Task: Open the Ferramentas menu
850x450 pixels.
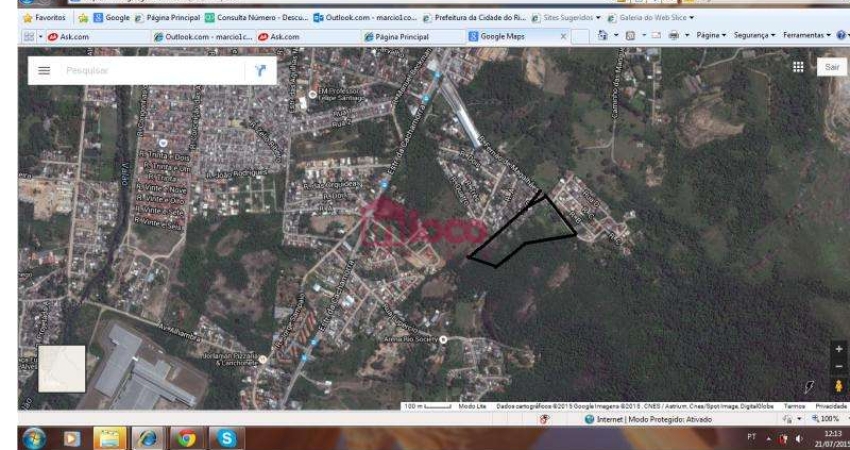Action: (807, 35)
